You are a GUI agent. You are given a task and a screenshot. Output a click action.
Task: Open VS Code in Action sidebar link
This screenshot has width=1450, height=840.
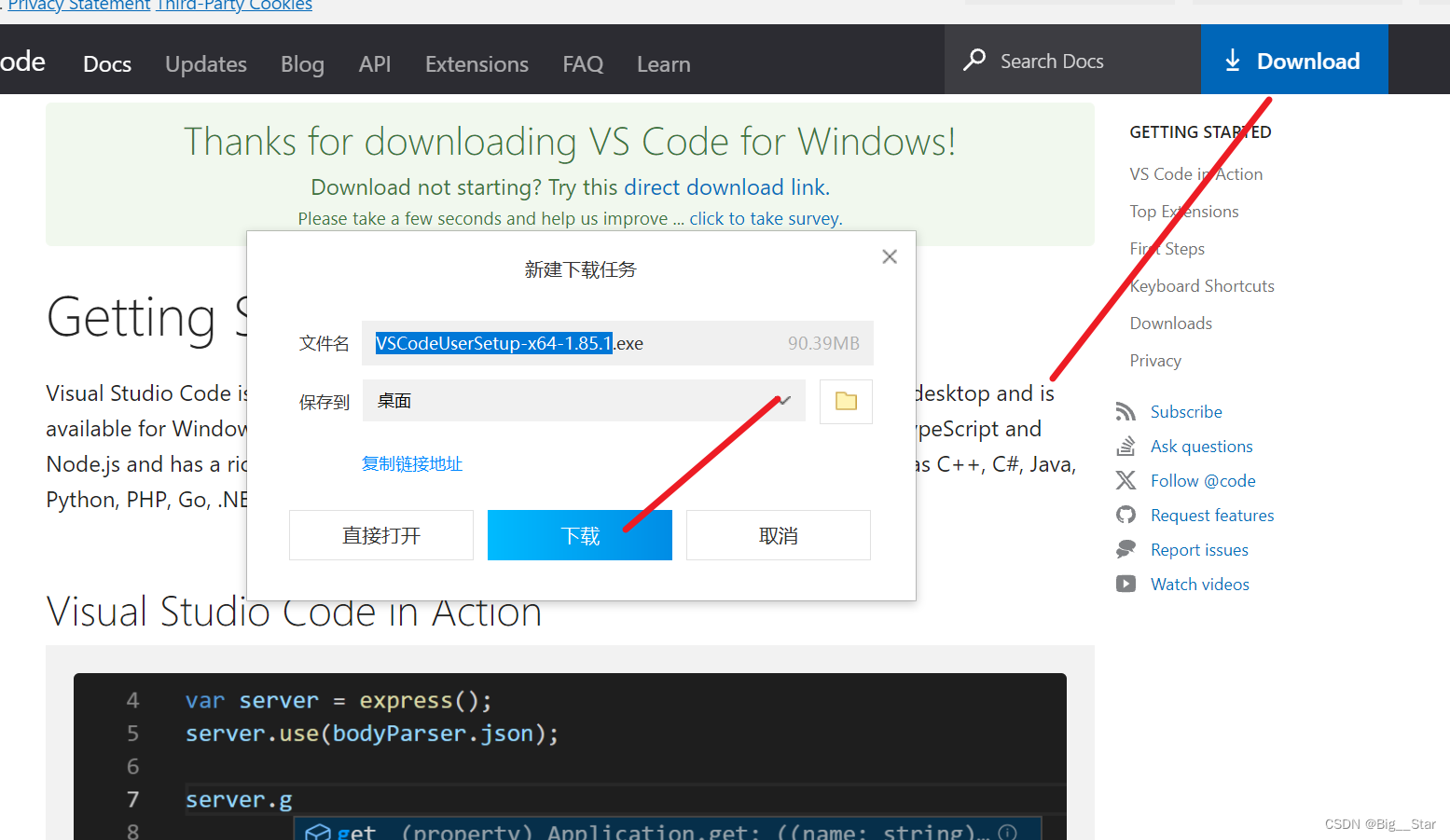tap(1196, 174)
